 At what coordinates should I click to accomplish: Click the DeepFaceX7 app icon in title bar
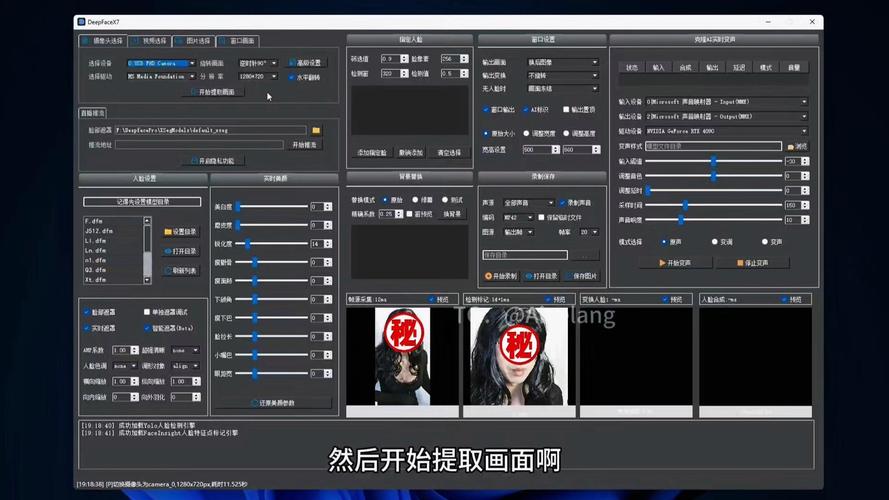tap(81, 22)
